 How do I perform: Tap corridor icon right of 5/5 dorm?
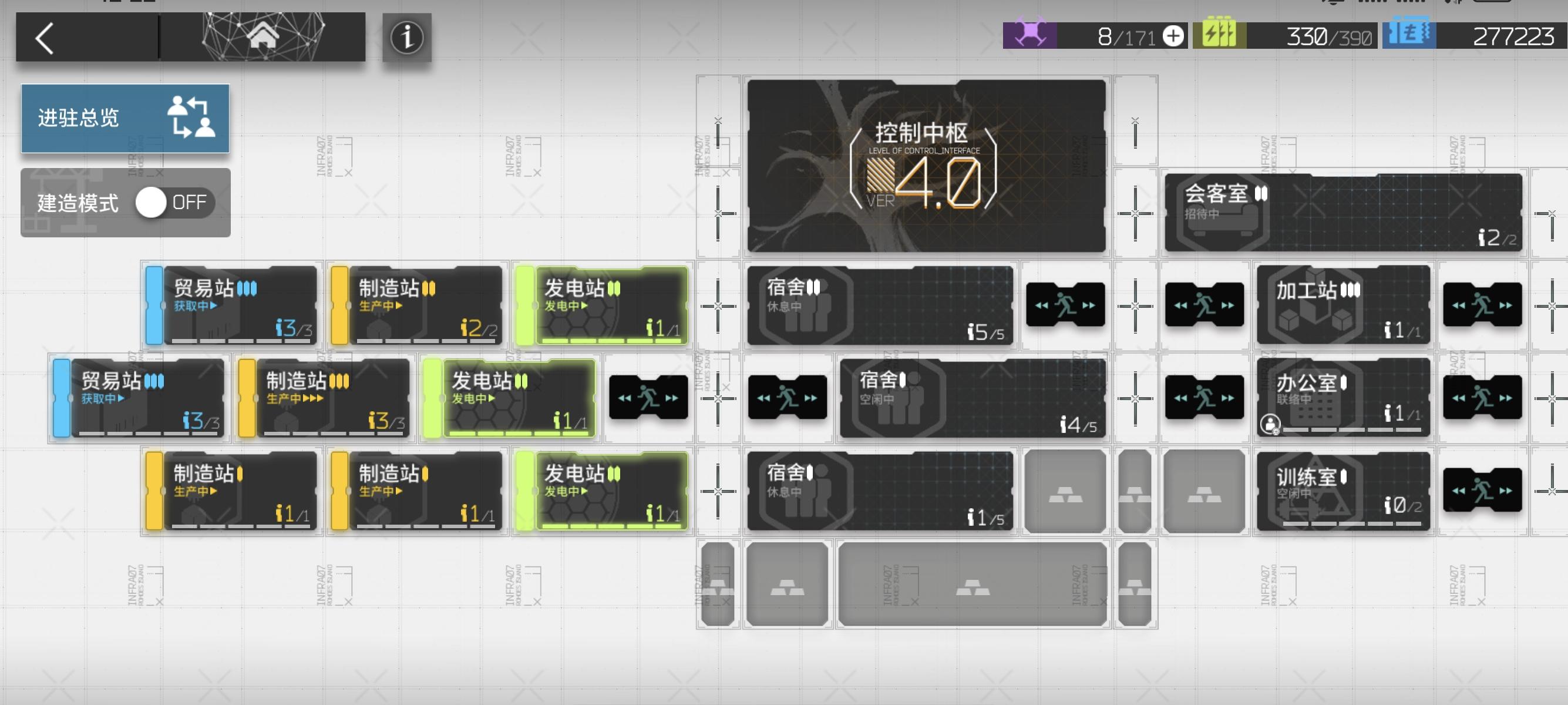pos(1065,304)
